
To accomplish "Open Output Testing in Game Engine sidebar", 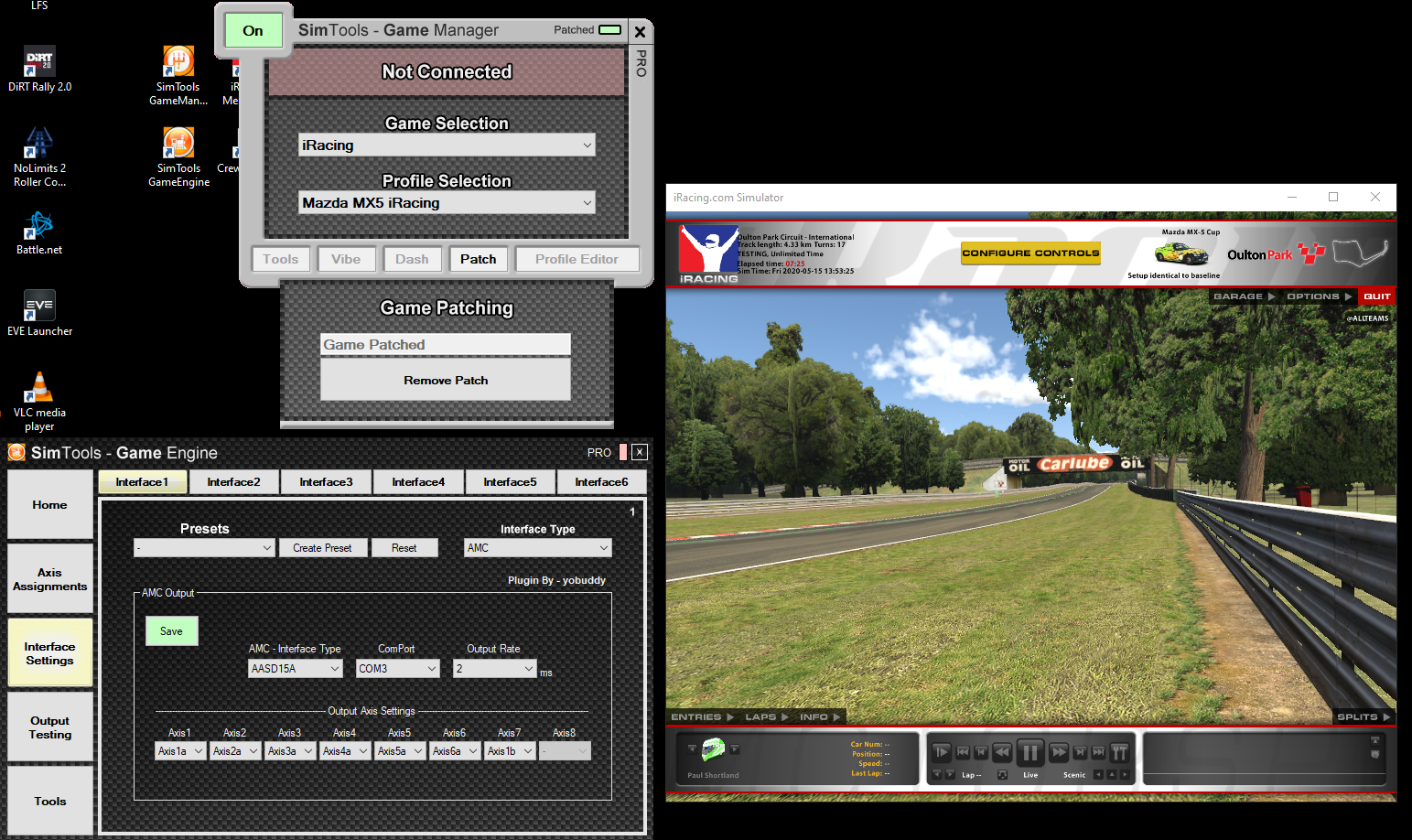I will pyautogui.click(x=50, y=727).
